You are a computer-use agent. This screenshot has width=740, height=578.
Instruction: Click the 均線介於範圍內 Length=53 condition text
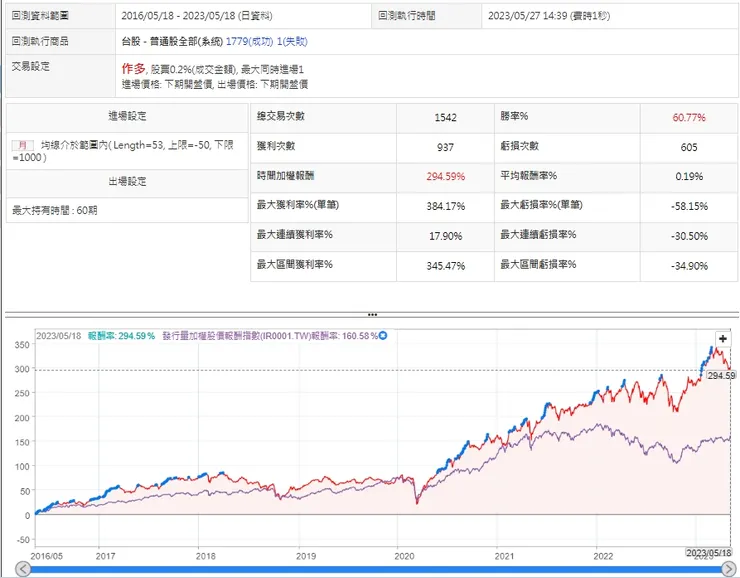[x=123, y=151]
